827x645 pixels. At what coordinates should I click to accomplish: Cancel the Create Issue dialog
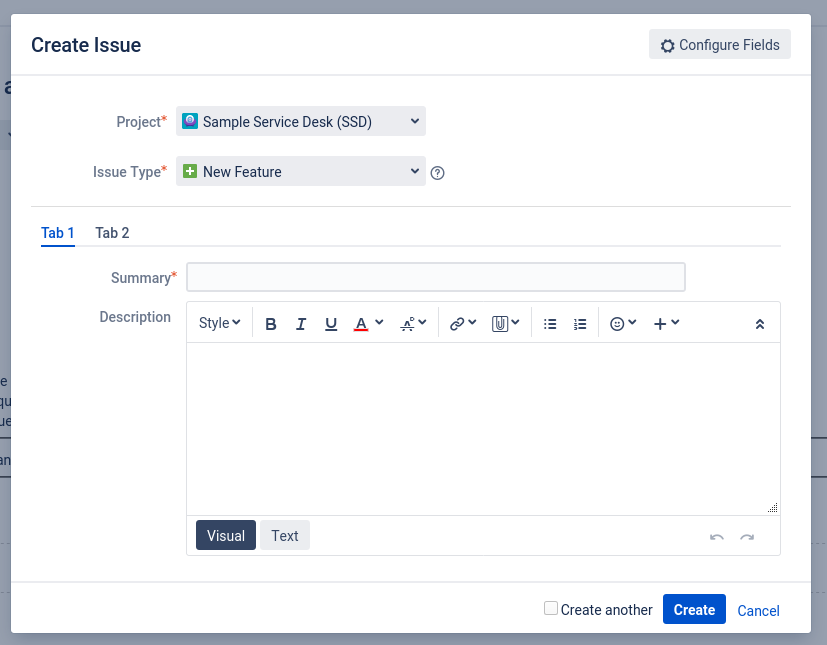(758, 610)
